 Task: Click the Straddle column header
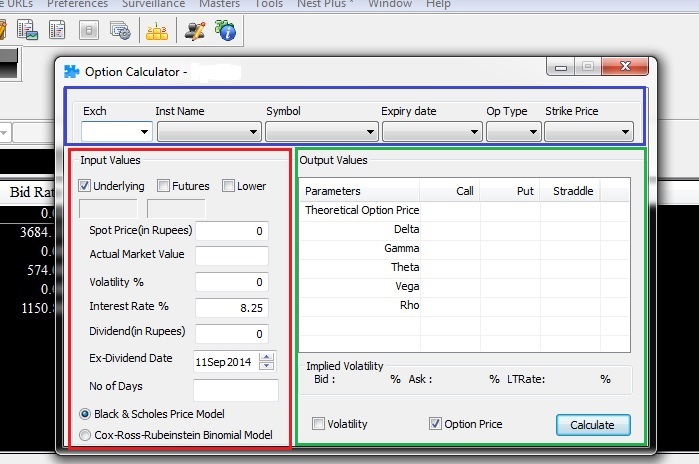tap(570, 191)
